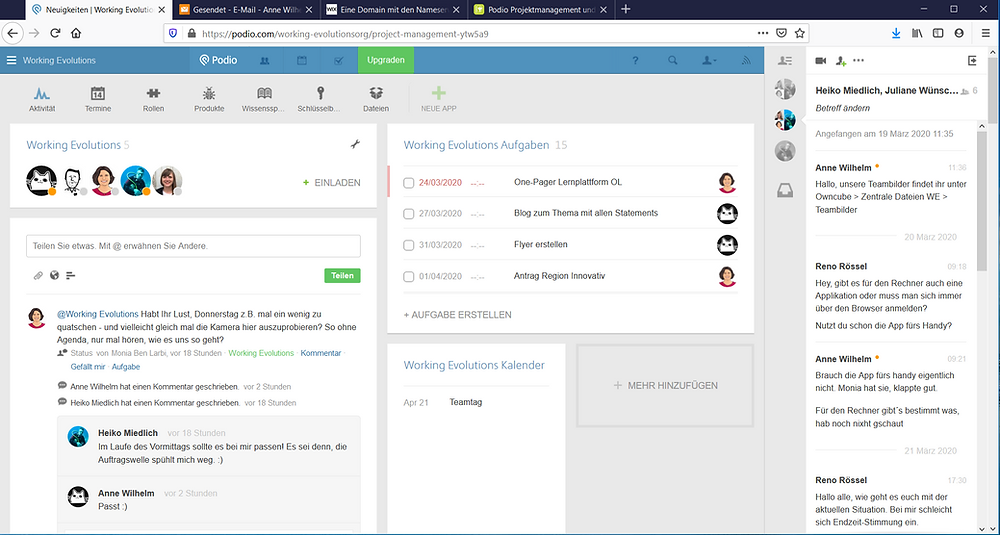Click the Gefällt mir link
The height and width of the screenshot is (535, 1000).
coord(88,367)
